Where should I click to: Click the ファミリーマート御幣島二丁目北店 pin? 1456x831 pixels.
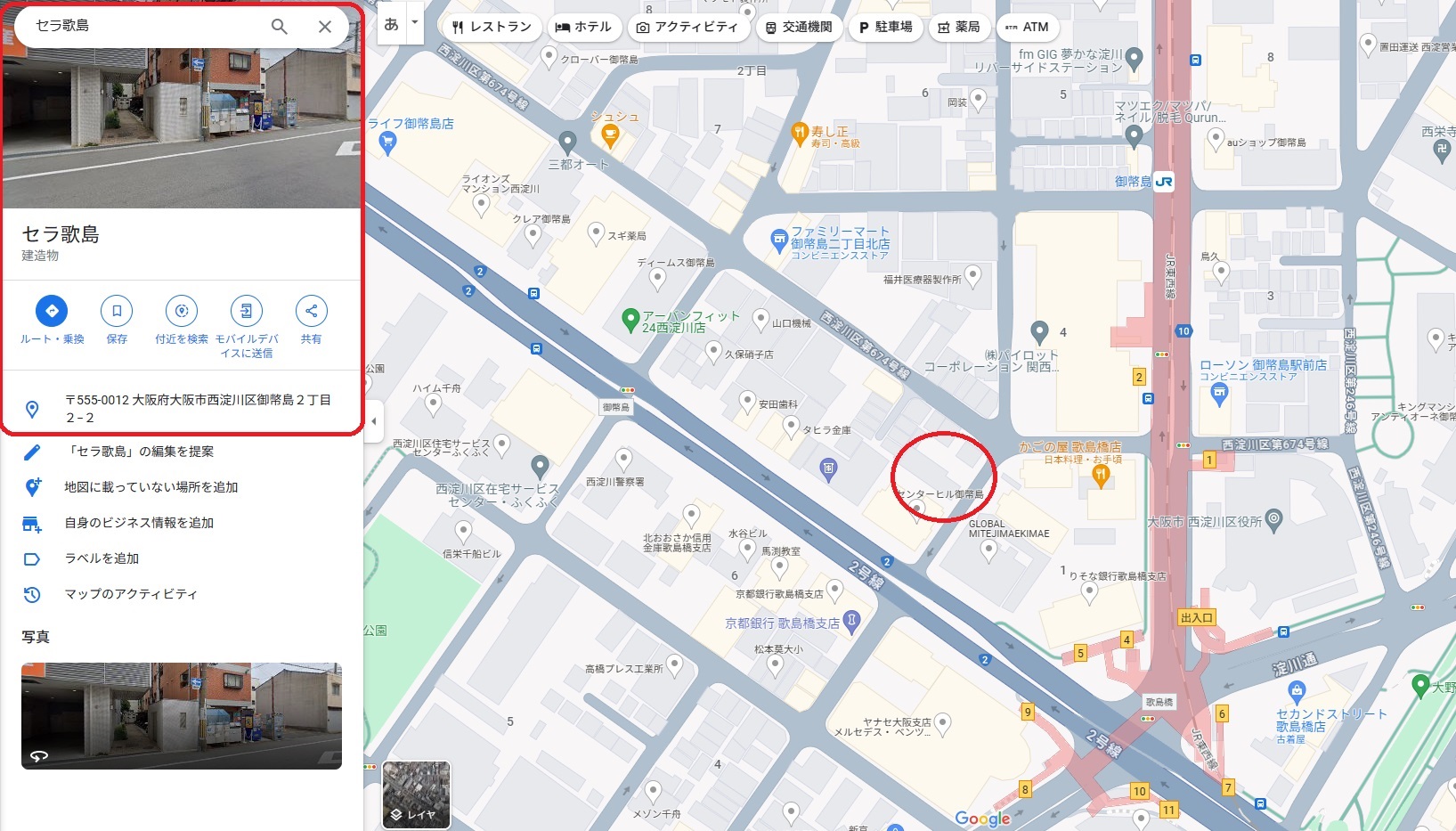pyautogui.click(x=779, y=240)
